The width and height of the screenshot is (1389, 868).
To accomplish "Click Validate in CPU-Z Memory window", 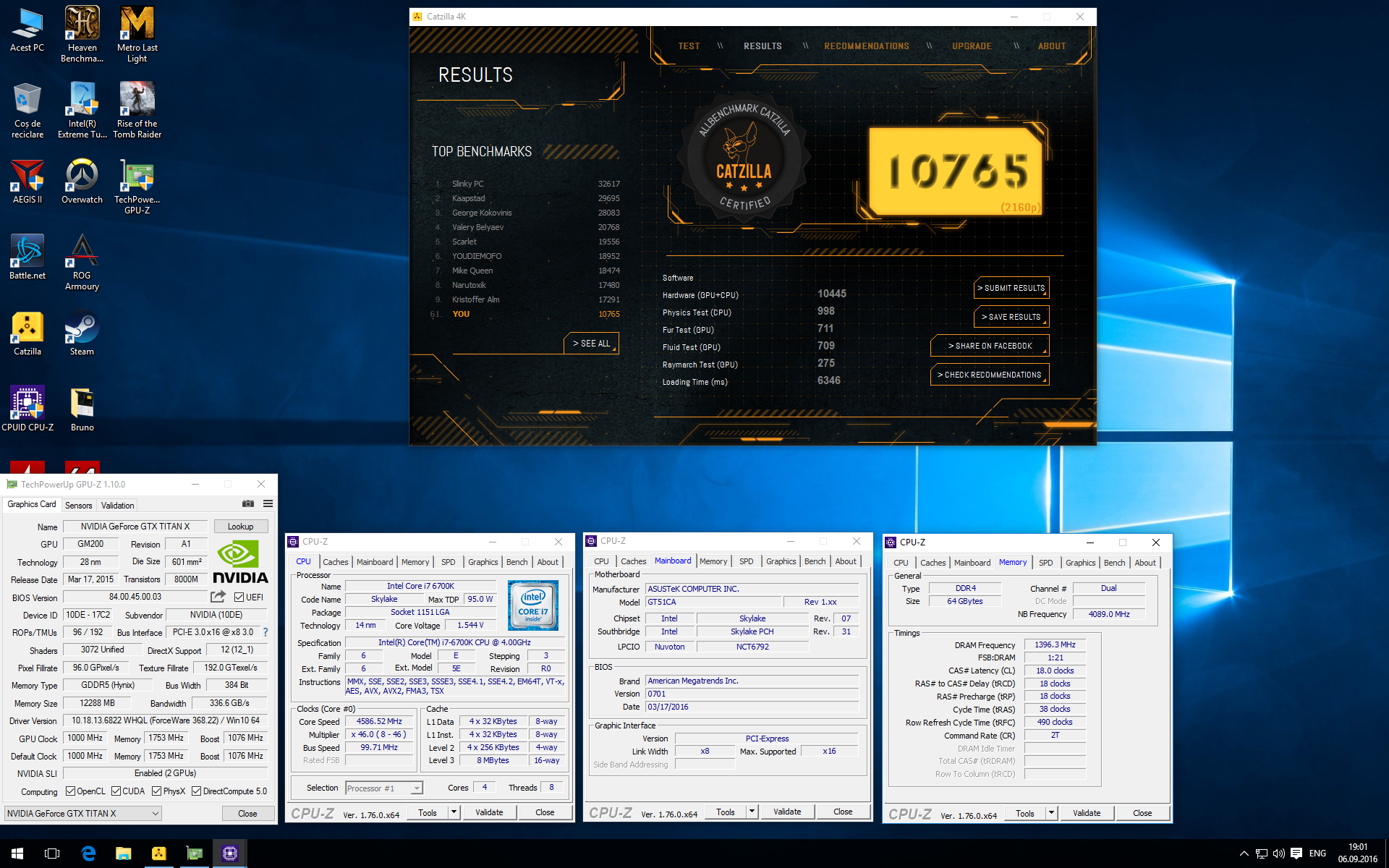I will [x=1087, y=813].
